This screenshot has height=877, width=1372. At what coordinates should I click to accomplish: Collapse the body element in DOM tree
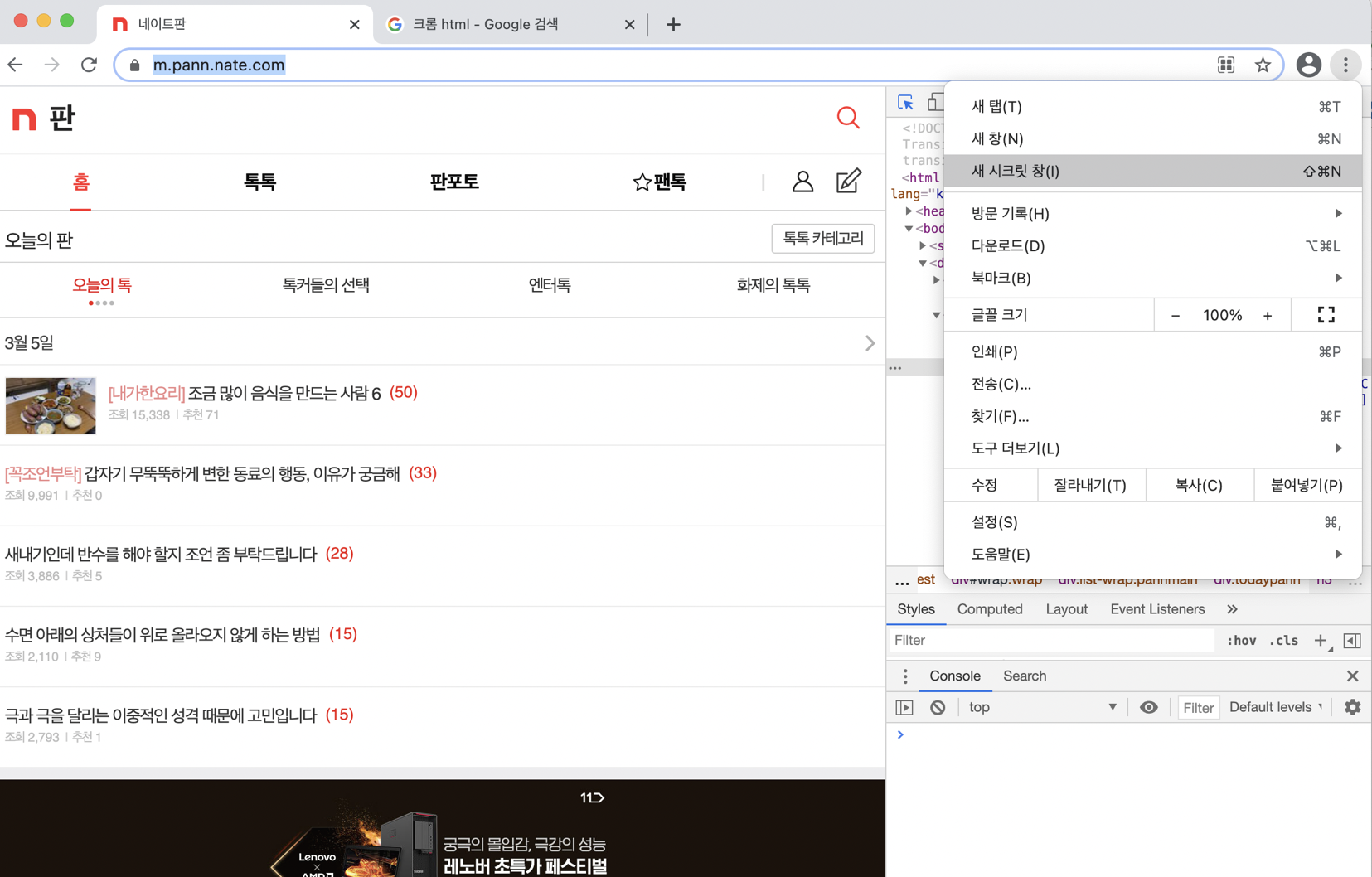(x=909, y=228)
